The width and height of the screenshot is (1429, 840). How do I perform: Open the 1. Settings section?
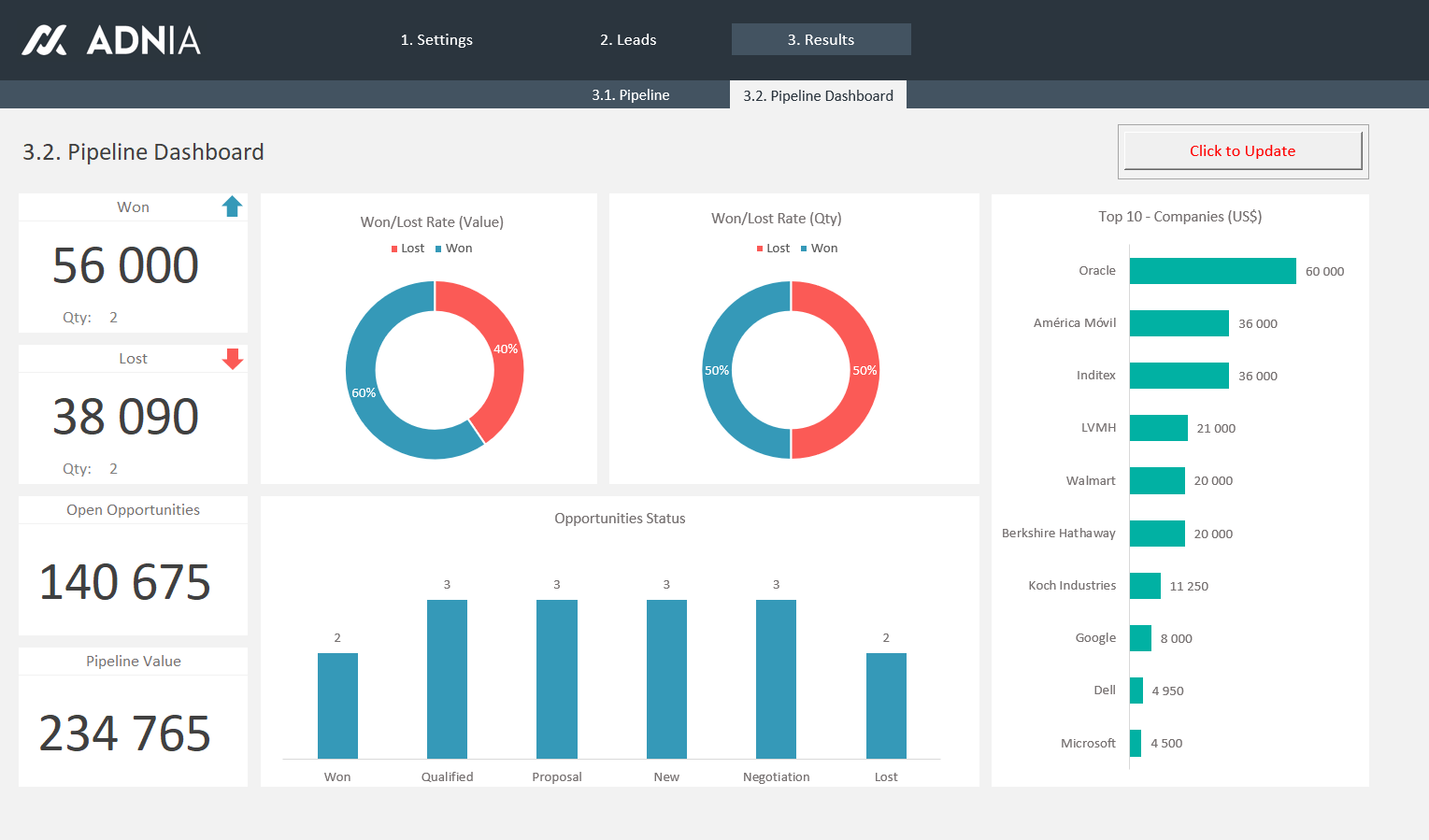[436, 39]
